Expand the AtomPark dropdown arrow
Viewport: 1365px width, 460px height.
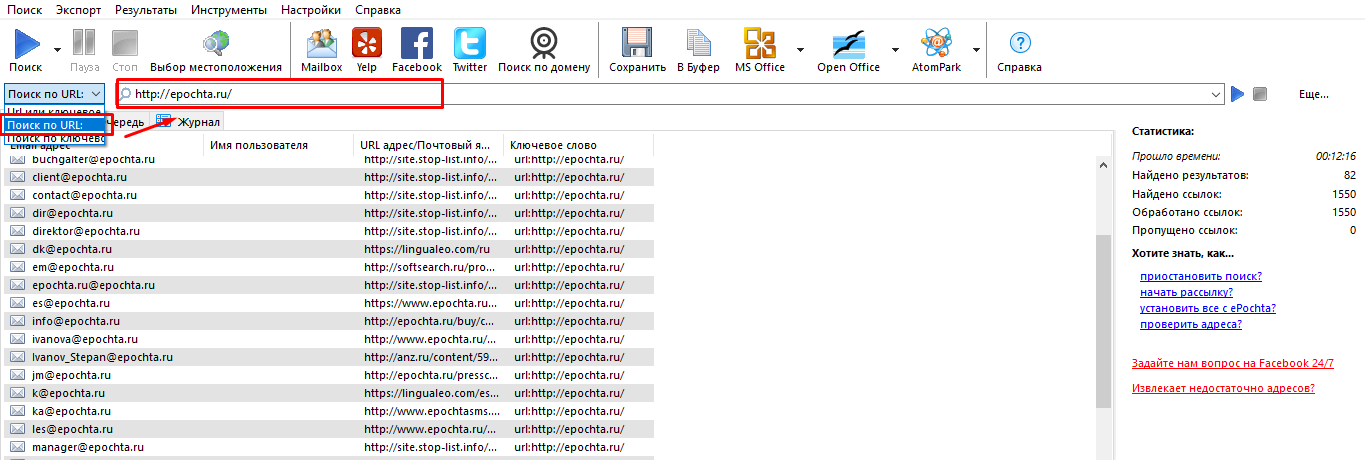click(976, 49)
